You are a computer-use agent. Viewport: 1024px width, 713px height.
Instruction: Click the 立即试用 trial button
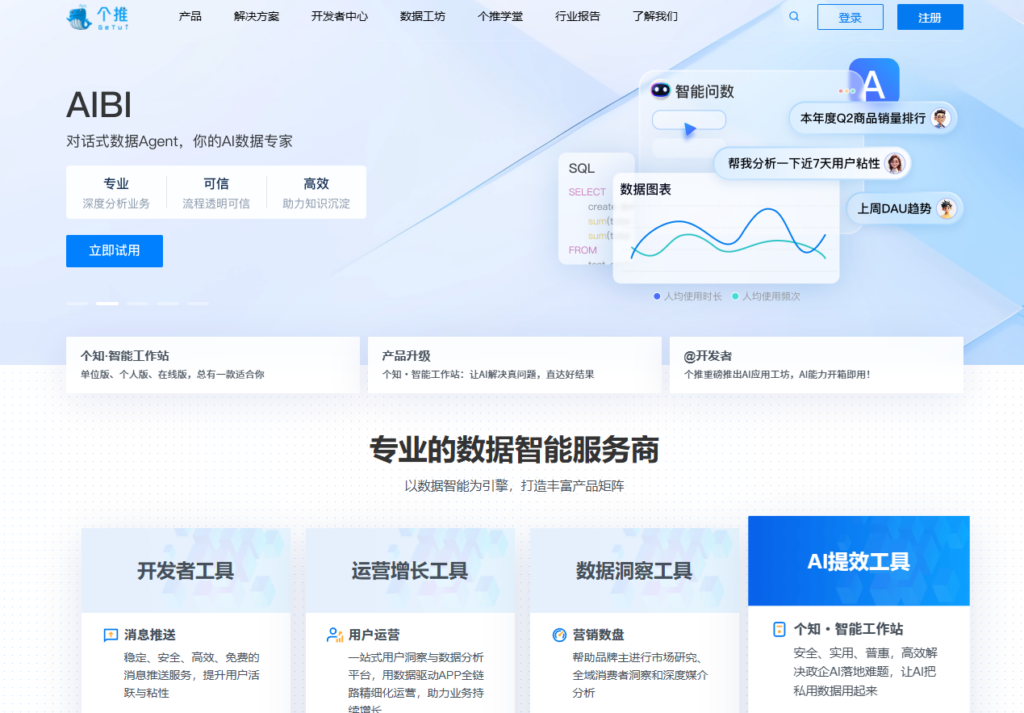tap(114, 251)
